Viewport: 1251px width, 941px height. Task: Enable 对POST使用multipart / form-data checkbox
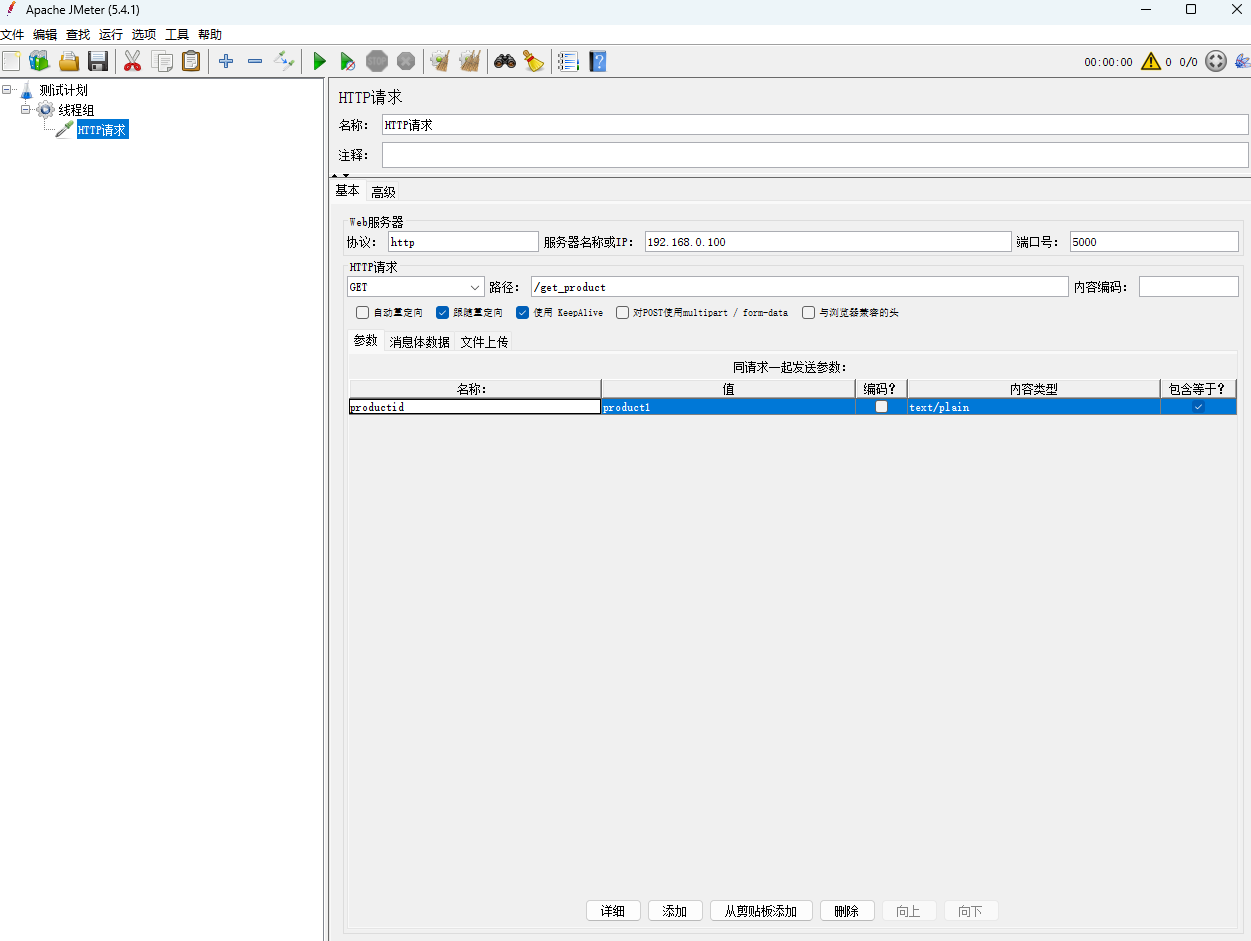(x=623, y=313)
